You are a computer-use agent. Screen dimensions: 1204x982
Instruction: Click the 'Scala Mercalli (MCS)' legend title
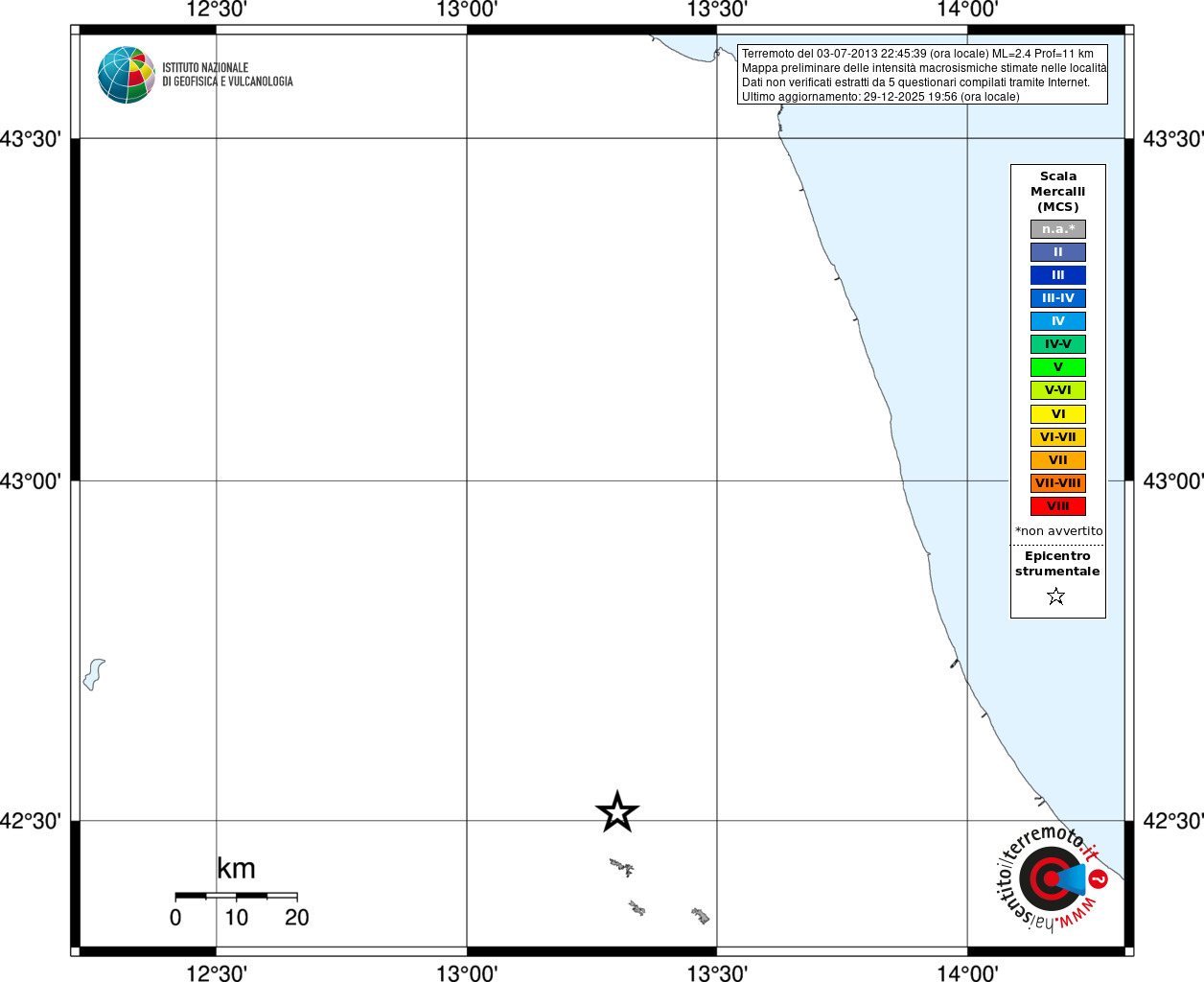[x=1058, y=192]
